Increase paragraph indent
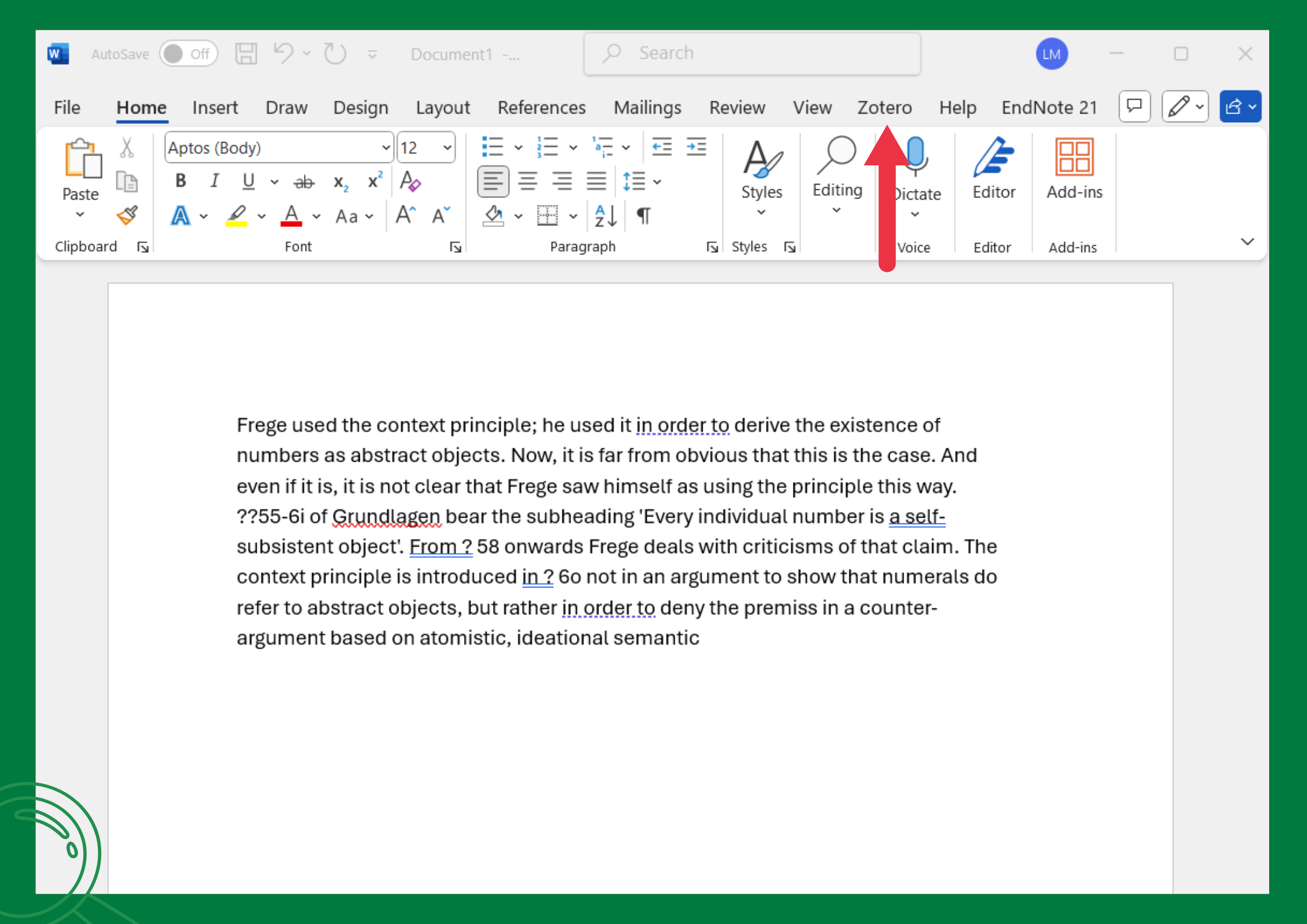The width and height of the screenshot is (1307, 924). click(x=696, y=147)
